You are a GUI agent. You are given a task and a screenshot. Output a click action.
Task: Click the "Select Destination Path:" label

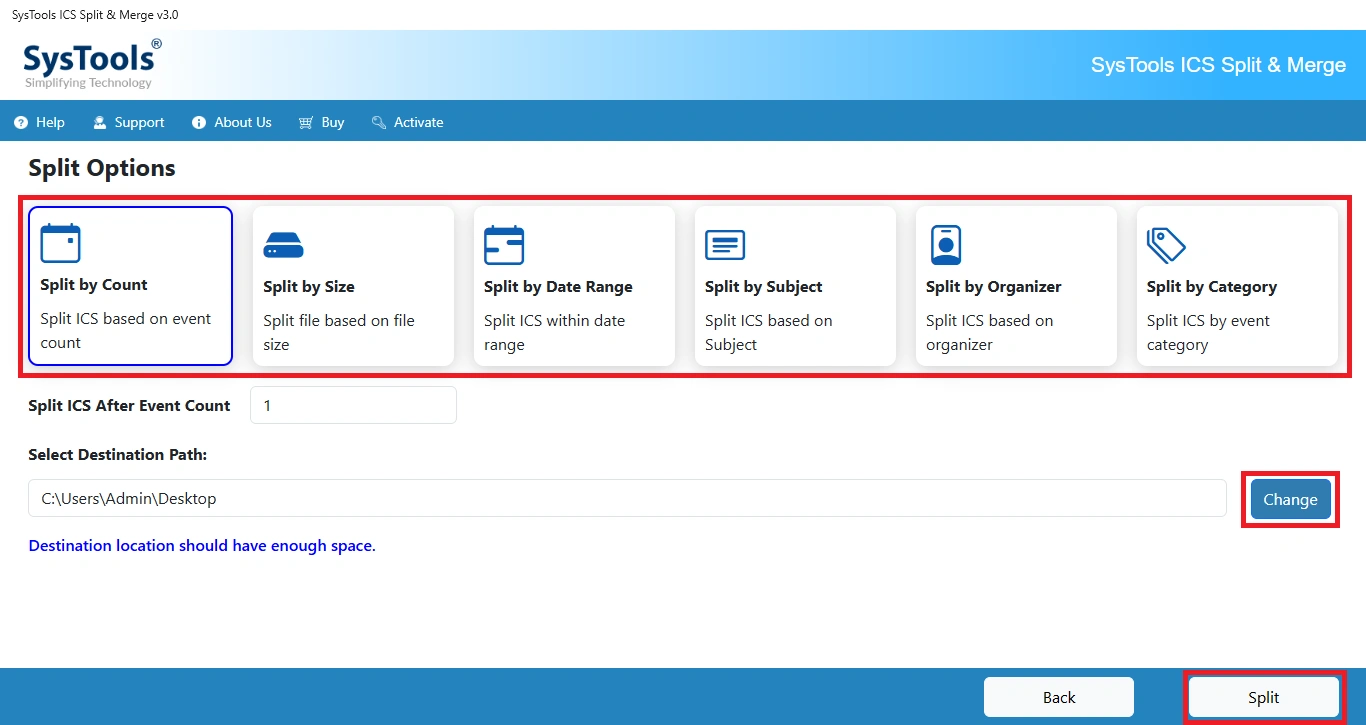point(118,455)
